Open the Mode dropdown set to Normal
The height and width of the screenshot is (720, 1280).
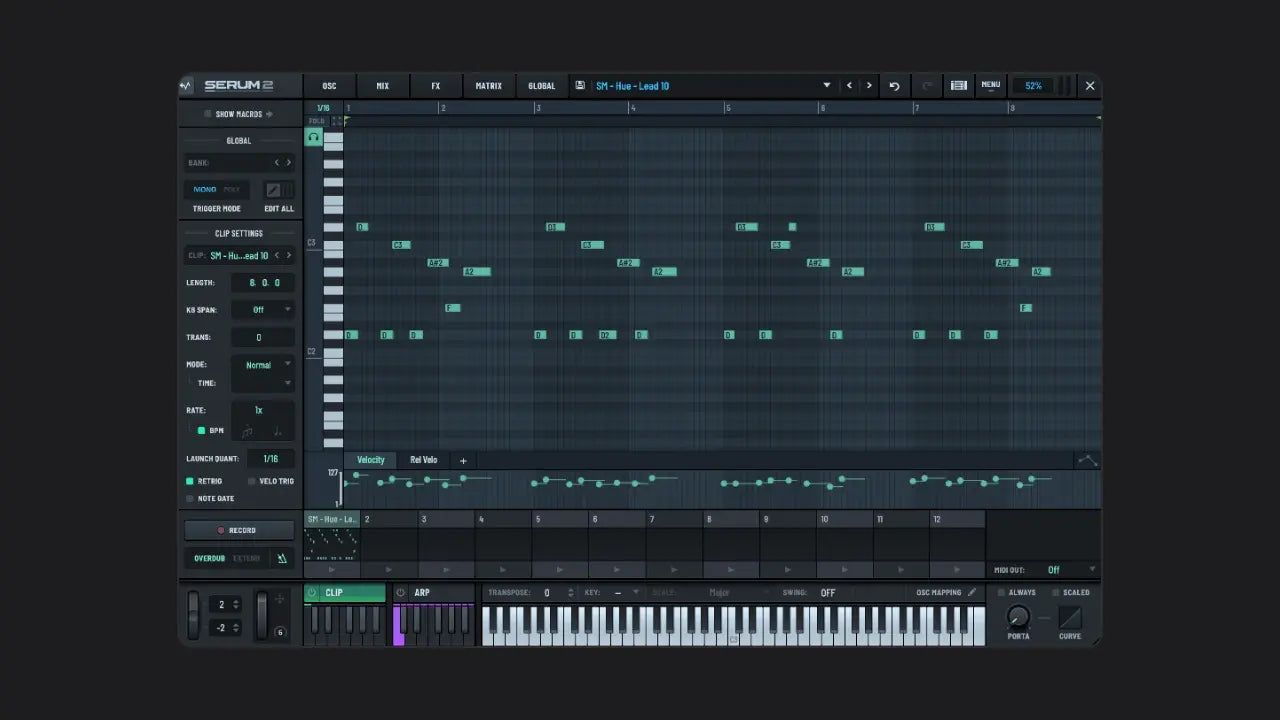coord(263,365)
